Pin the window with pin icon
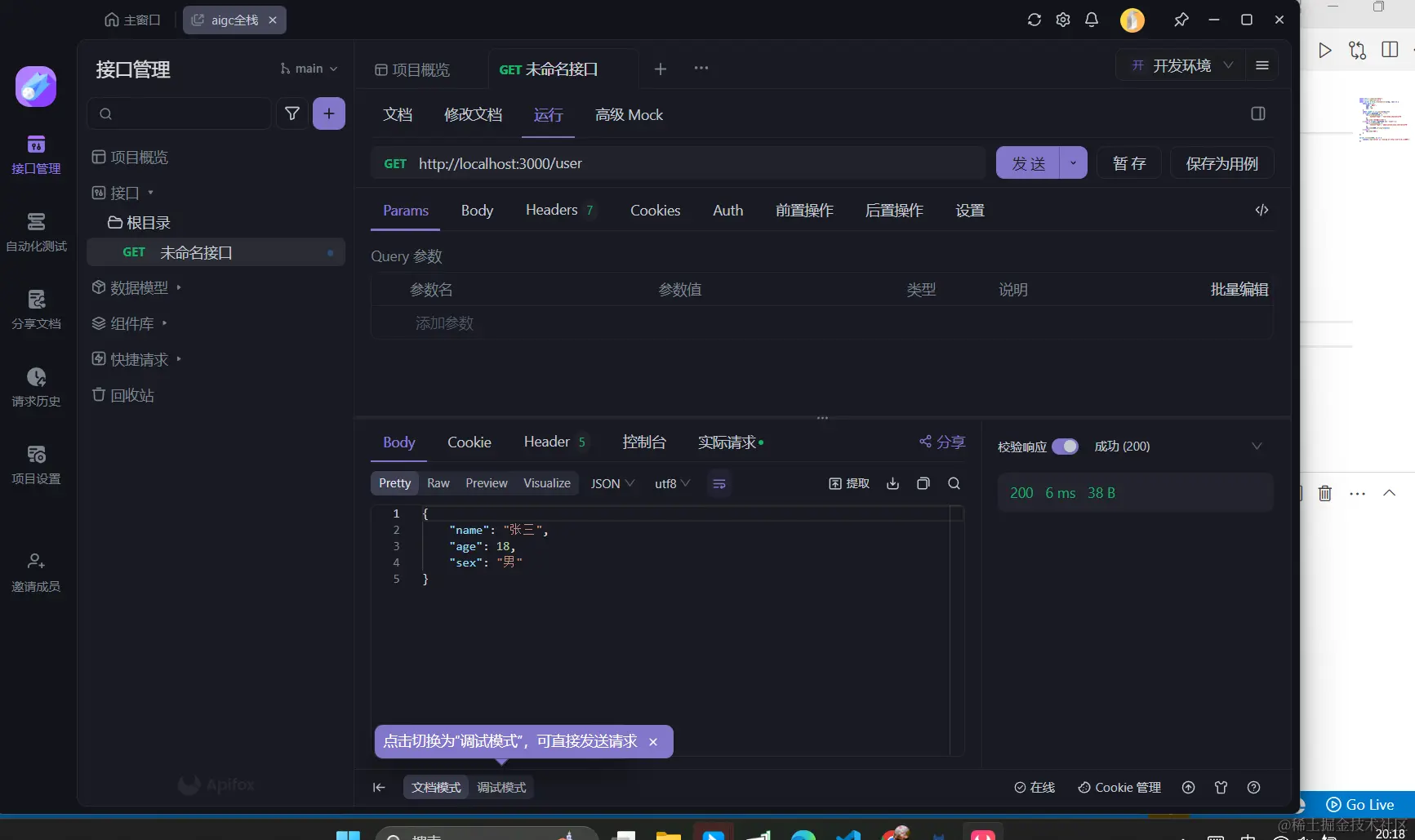The width and height of the screenshot is (1415, 840). (x=1181, y=20)
